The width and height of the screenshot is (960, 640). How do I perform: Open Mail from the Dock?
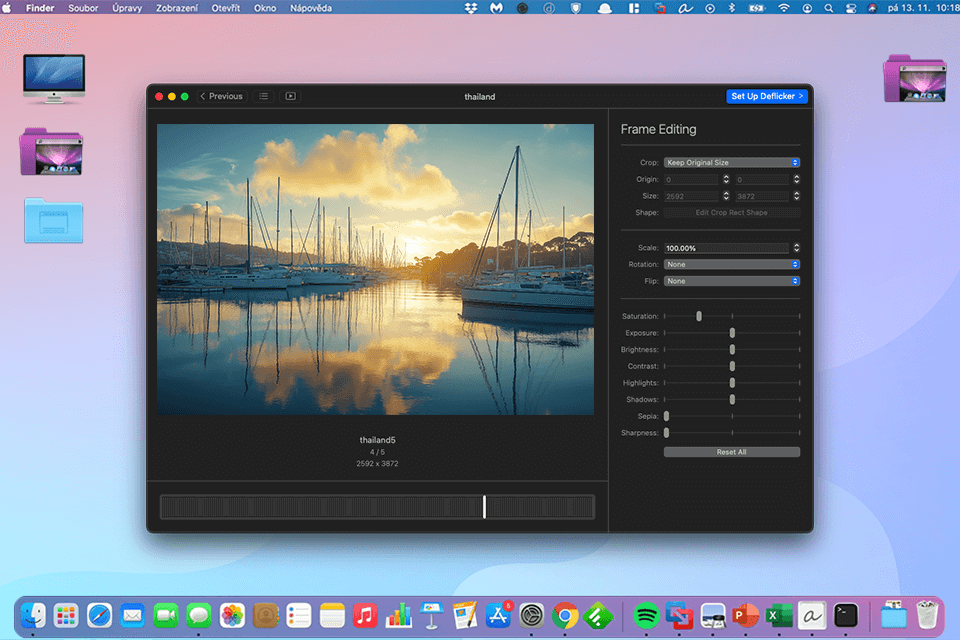click(x=132, y=616)
